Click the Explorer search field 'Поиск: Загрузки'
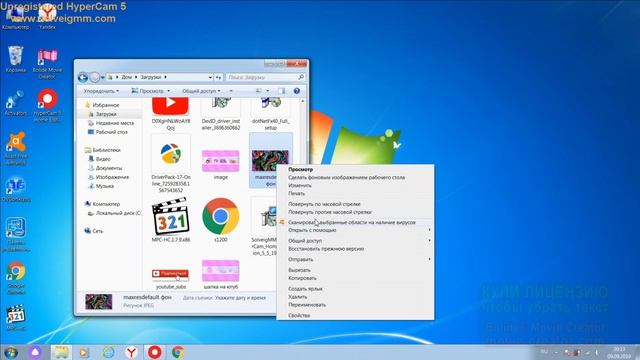The width and height of the screenshot is (640, 360). click(x=265, y=77)
